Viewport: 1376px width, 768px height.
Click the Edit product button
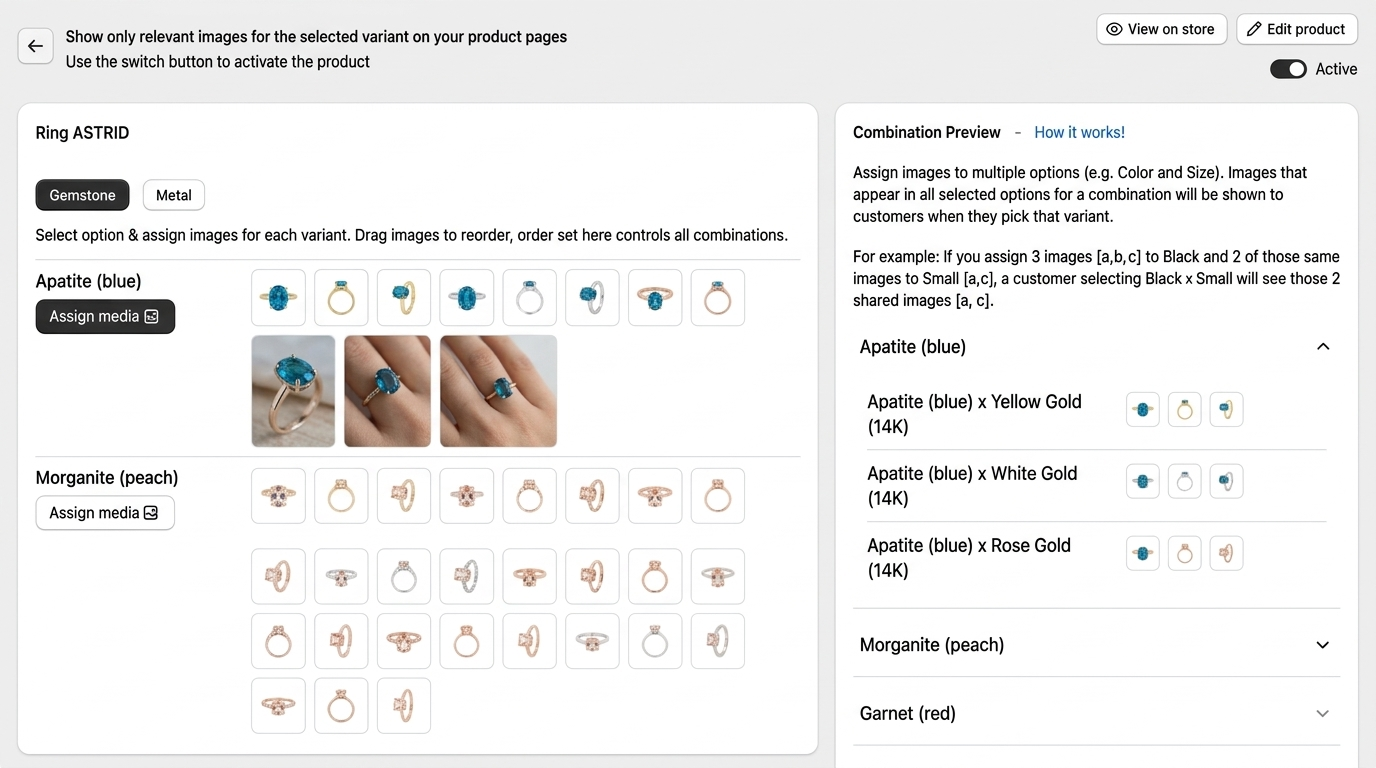(1296, 29)
